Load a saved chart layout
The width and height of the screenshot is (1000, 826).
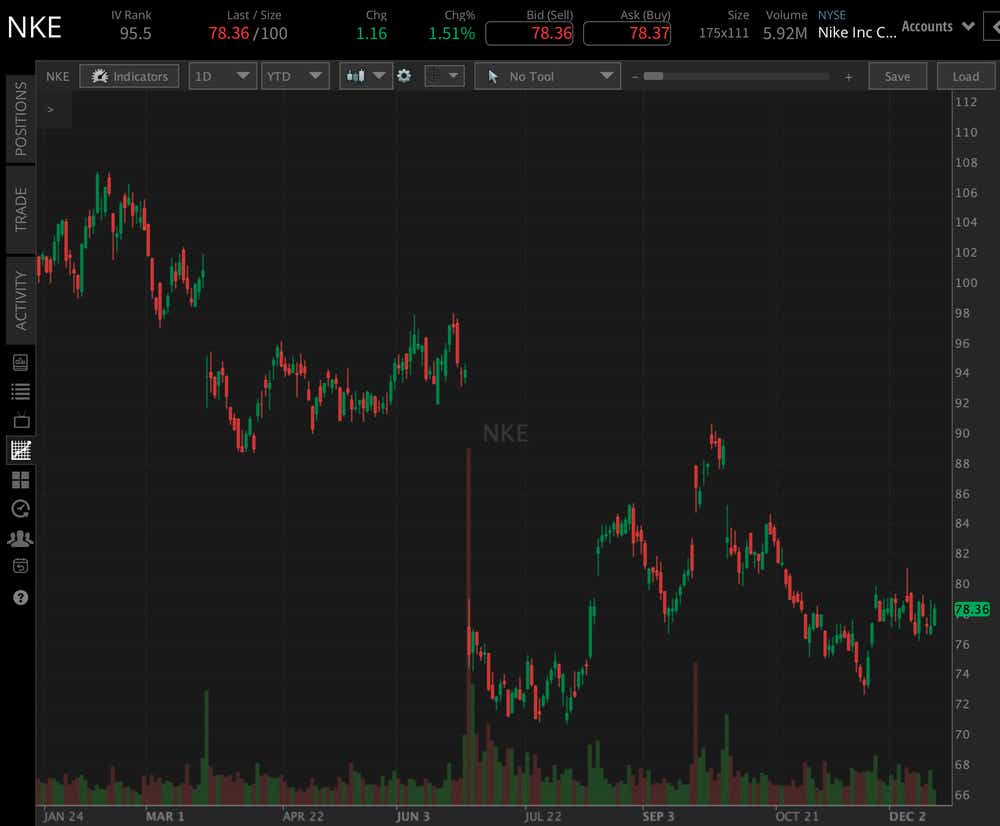coord(965,75)
